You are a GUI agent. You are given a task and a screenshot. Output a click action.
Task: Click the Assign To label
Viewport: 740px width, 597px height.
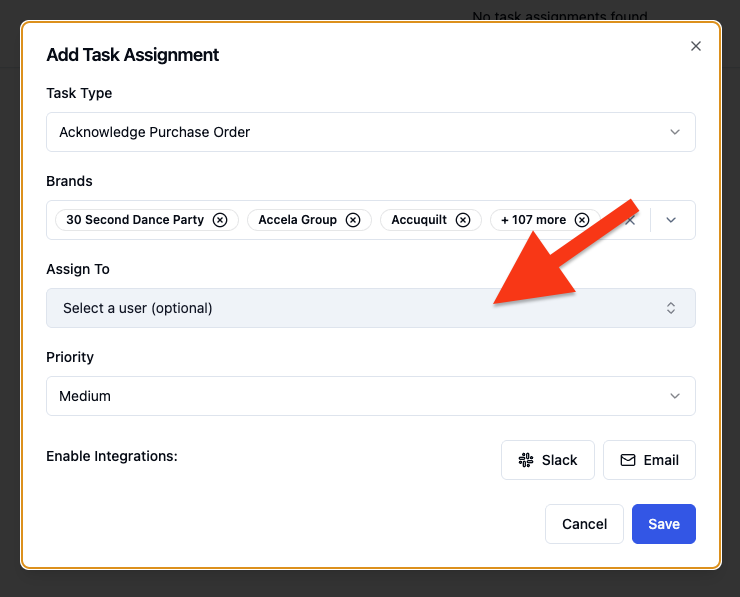click(x=78, y=269)
